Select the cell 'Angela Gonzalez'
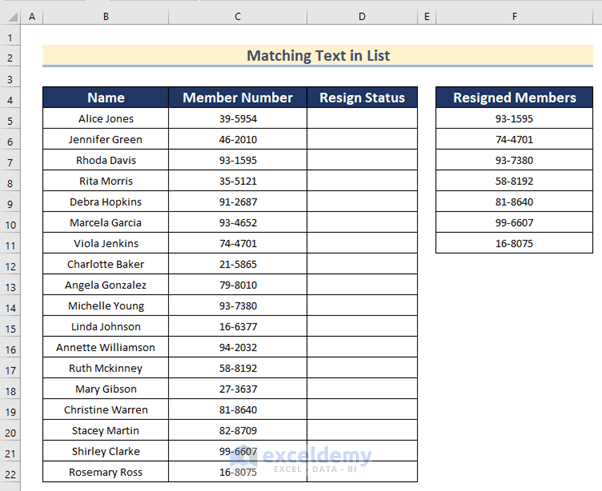 [106, 285]
